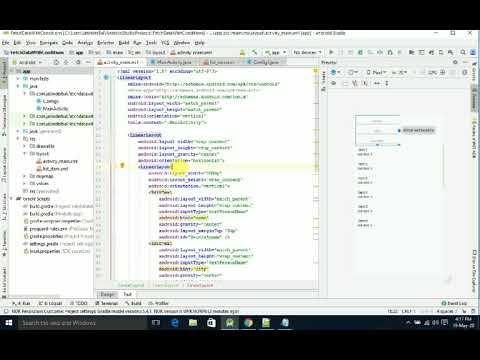Click the Windows taskbar search box

[82, 323]
